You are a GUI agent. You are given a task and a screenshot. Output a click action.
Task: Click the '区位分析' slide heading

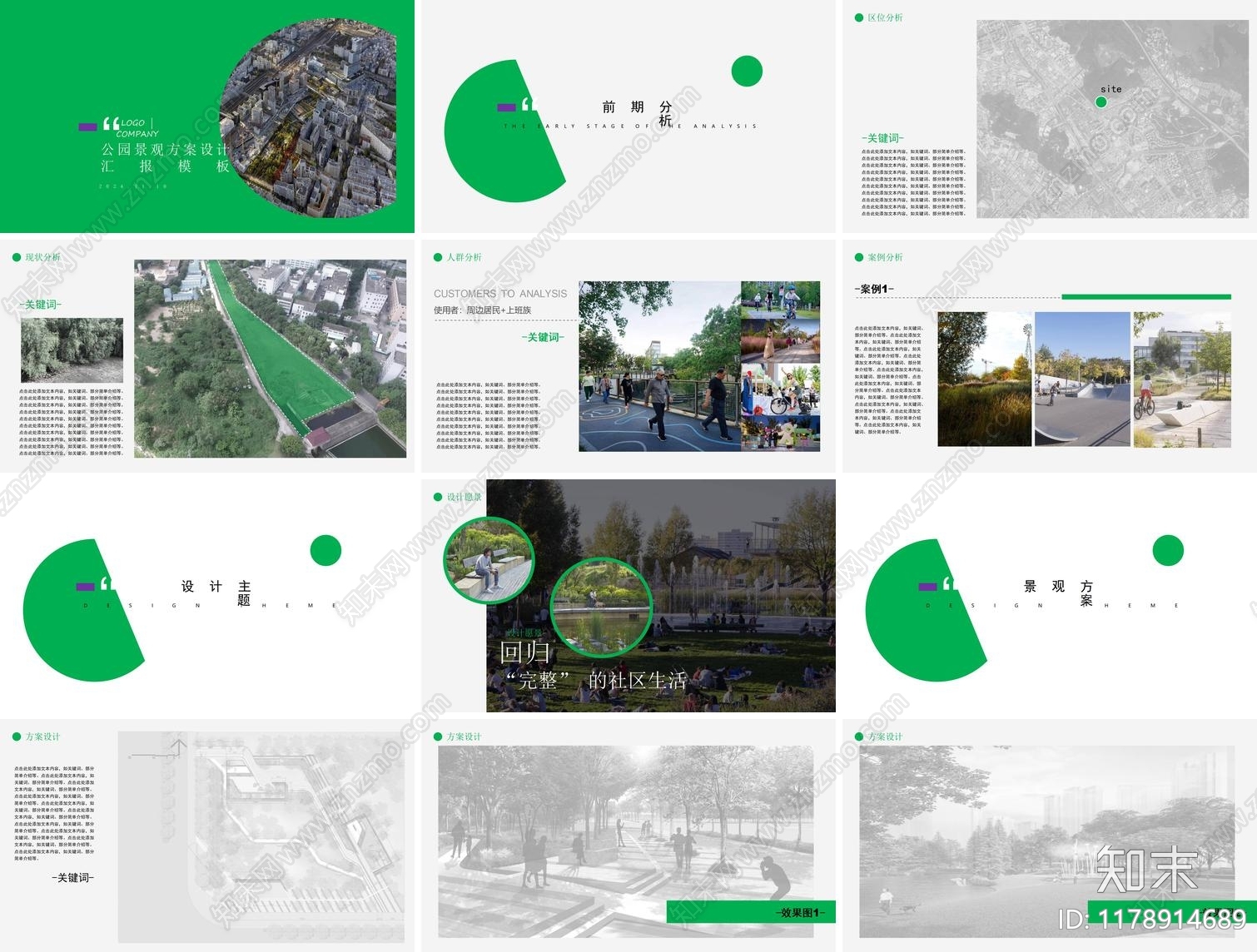pyautogui.click(x=885, y=17)
